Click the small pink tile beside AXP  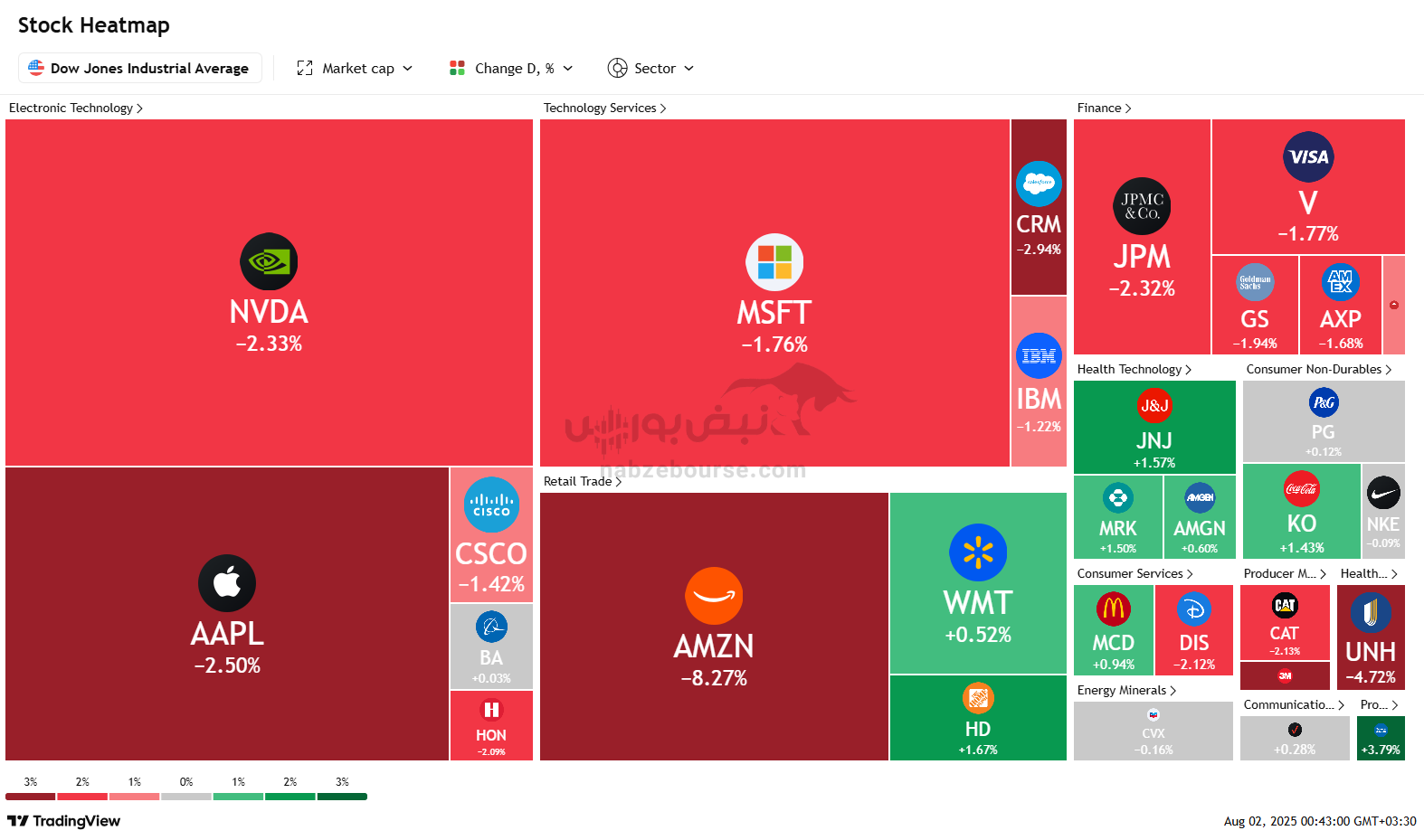[x=1394, y=305]
